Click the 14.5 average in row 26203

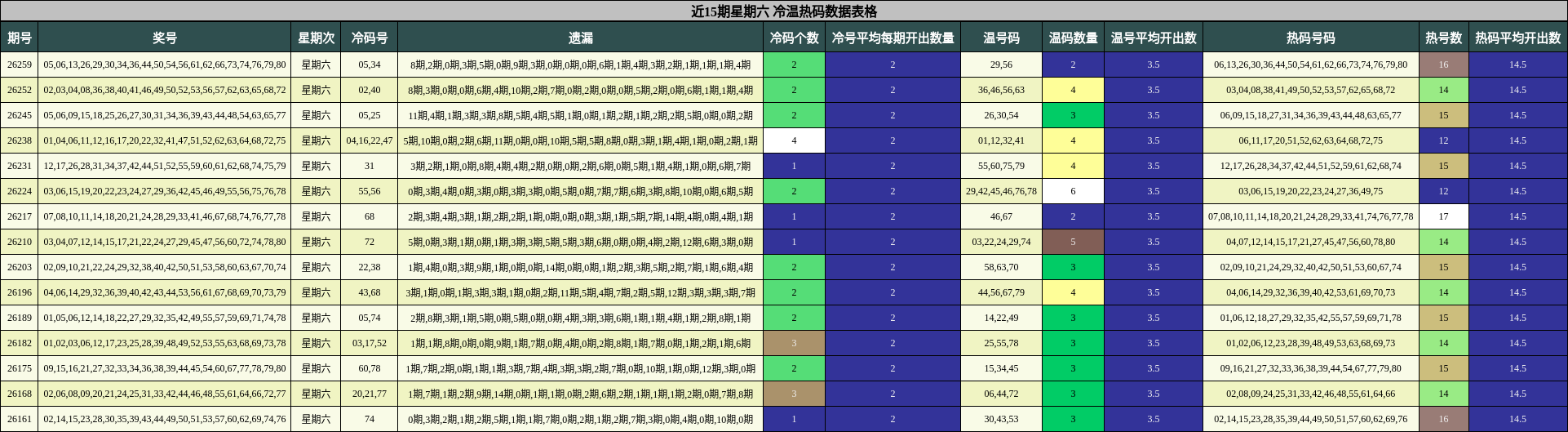1518,267
